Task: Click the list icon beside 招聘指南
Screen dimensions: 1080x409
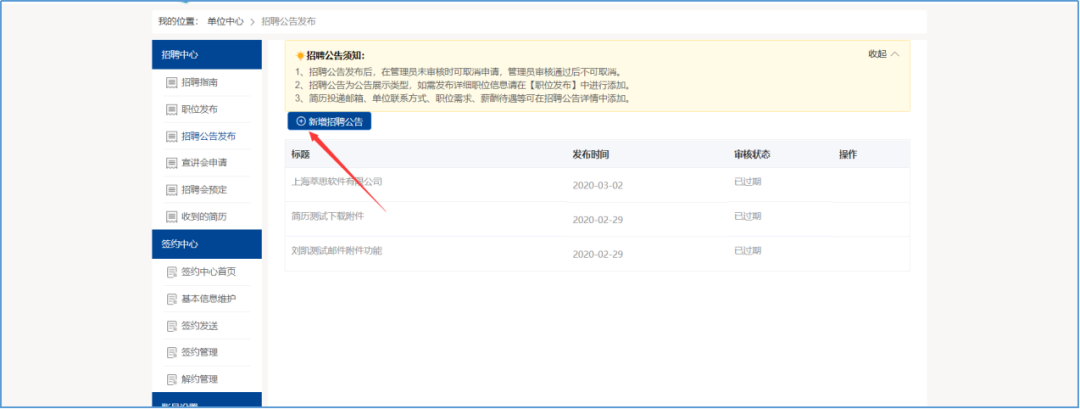Action: 172,82
